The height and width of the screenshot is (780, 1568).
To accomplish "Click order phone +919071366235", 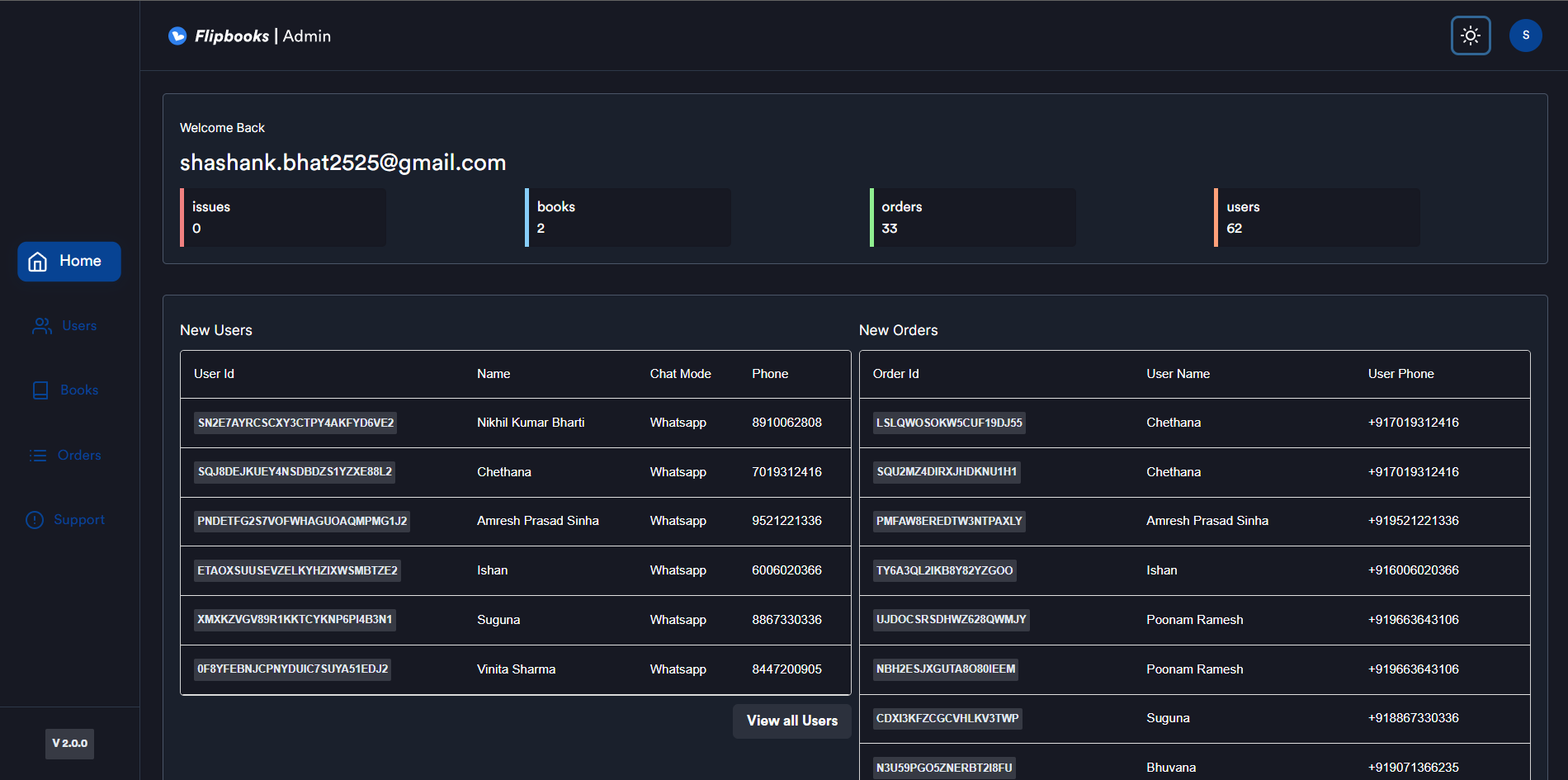I will point(1414,768).
